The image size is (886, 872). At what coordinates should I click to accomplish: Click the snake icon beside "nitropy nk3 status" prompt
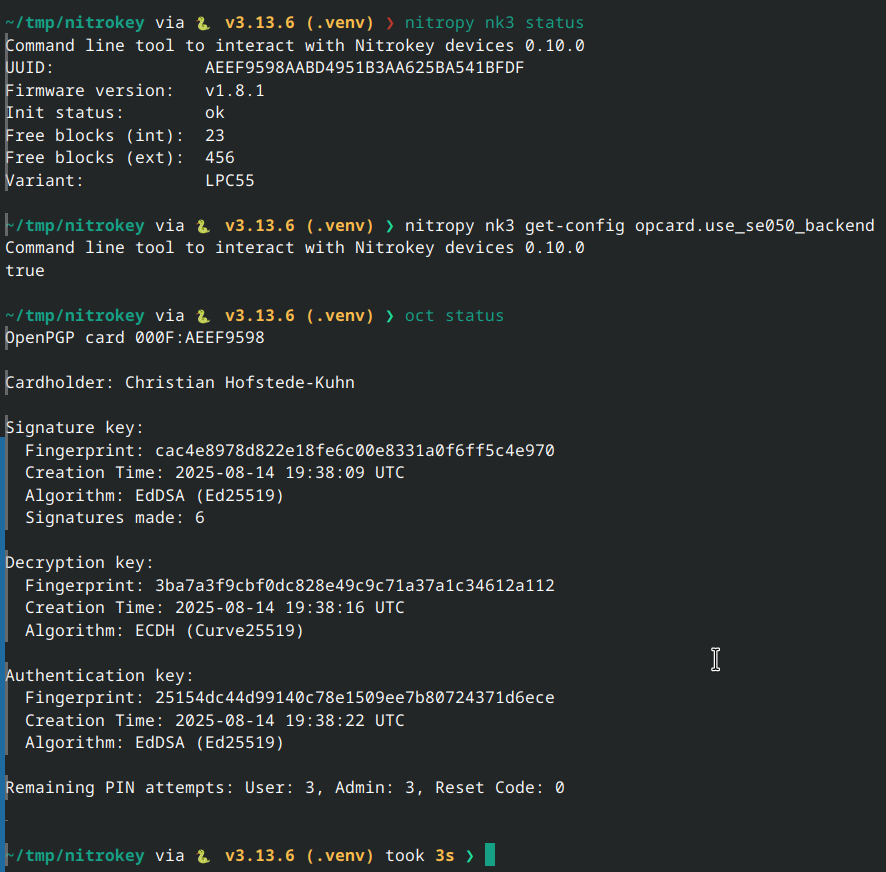pyautogui.click(x=203, y=23)
